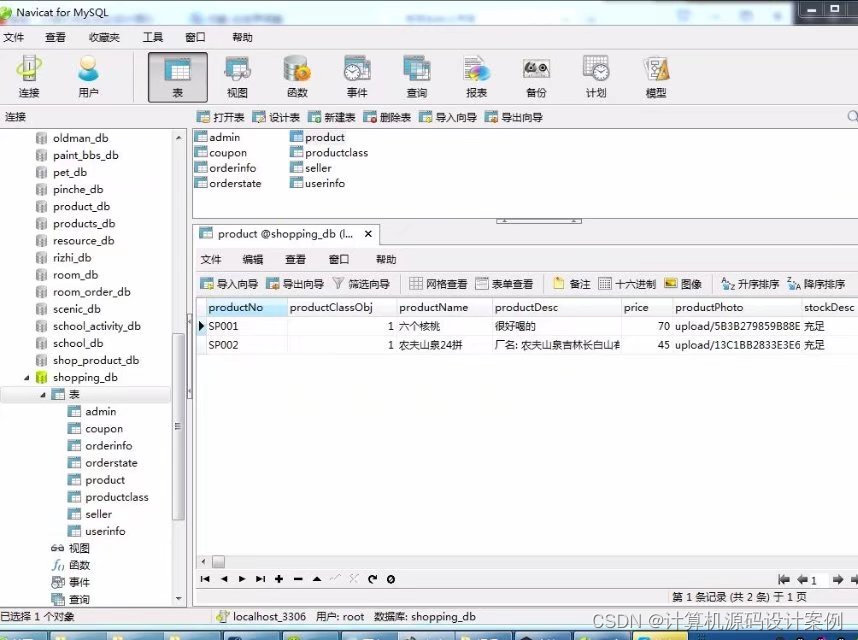Click the 备注 memo button
The image size is (858, 640).
(x=571, y=284)
